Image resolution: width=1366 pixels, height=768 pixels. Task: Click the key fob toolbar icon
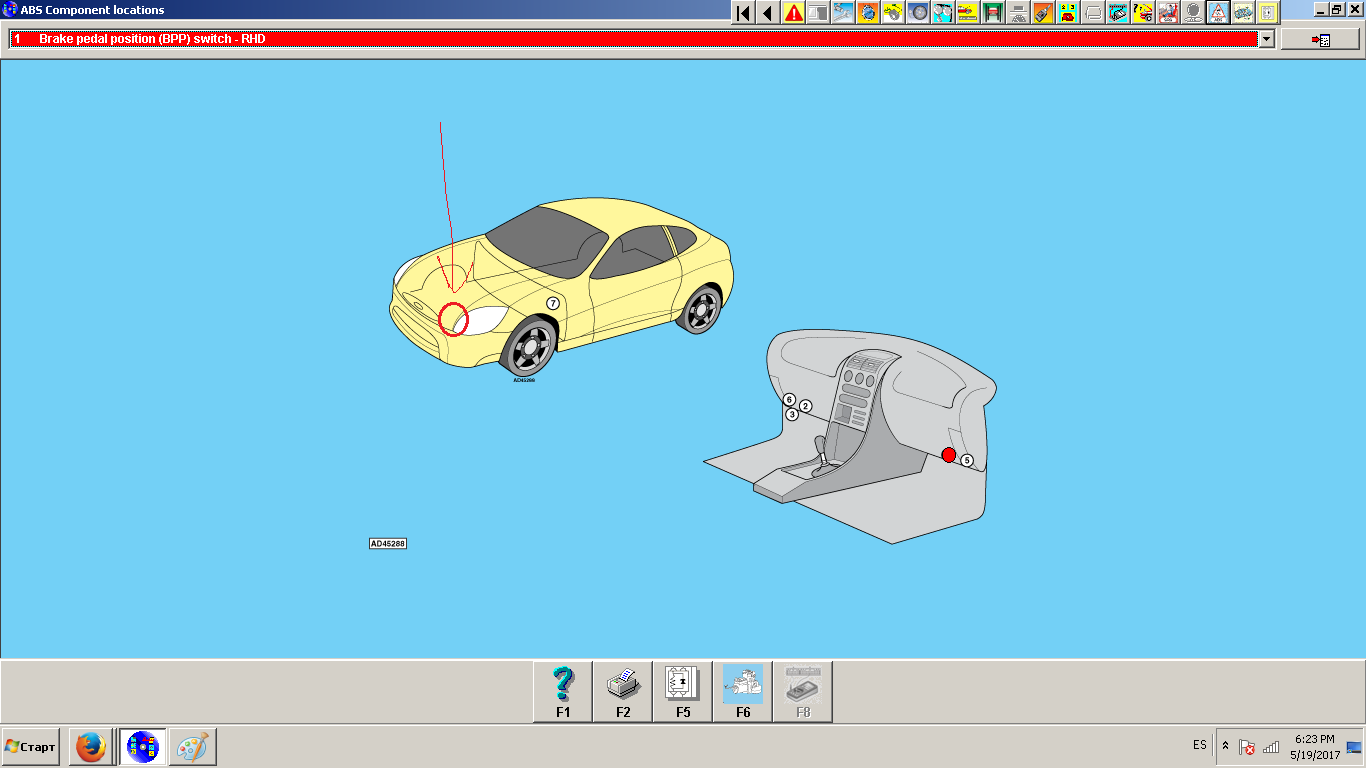[1043, 13]
